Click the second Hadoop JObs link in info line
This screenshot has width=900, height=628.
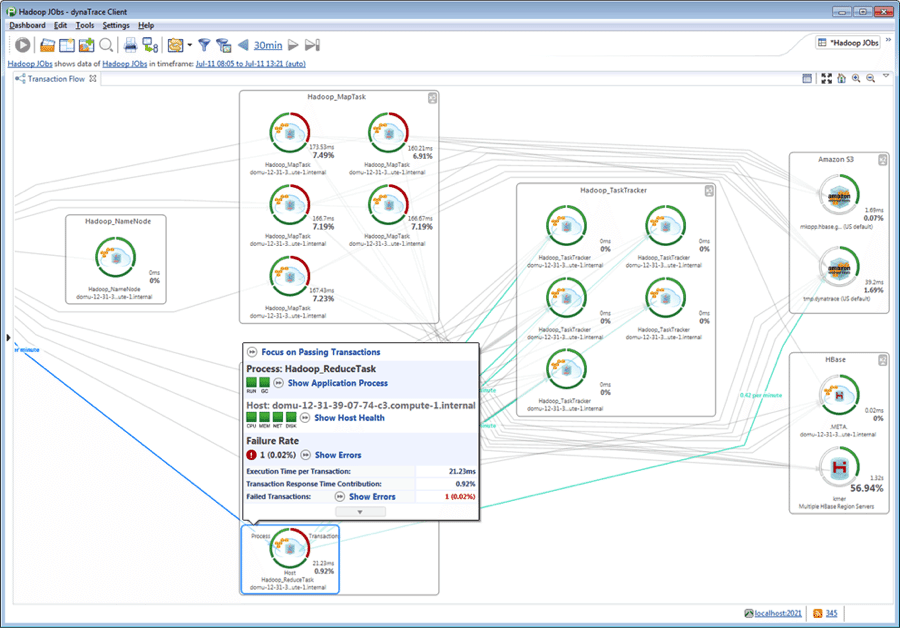tap(125, 64)
